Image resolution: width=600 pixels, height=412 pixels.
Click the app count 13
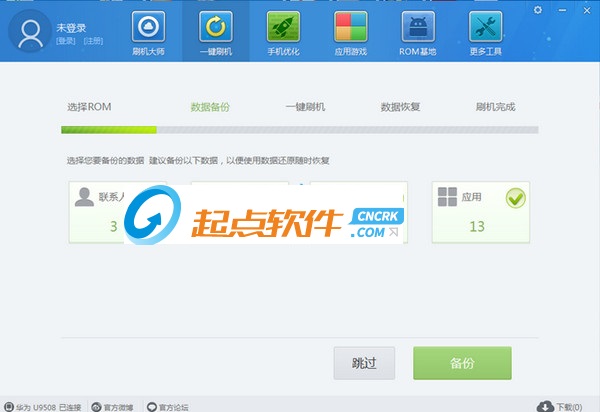point(477,226)
